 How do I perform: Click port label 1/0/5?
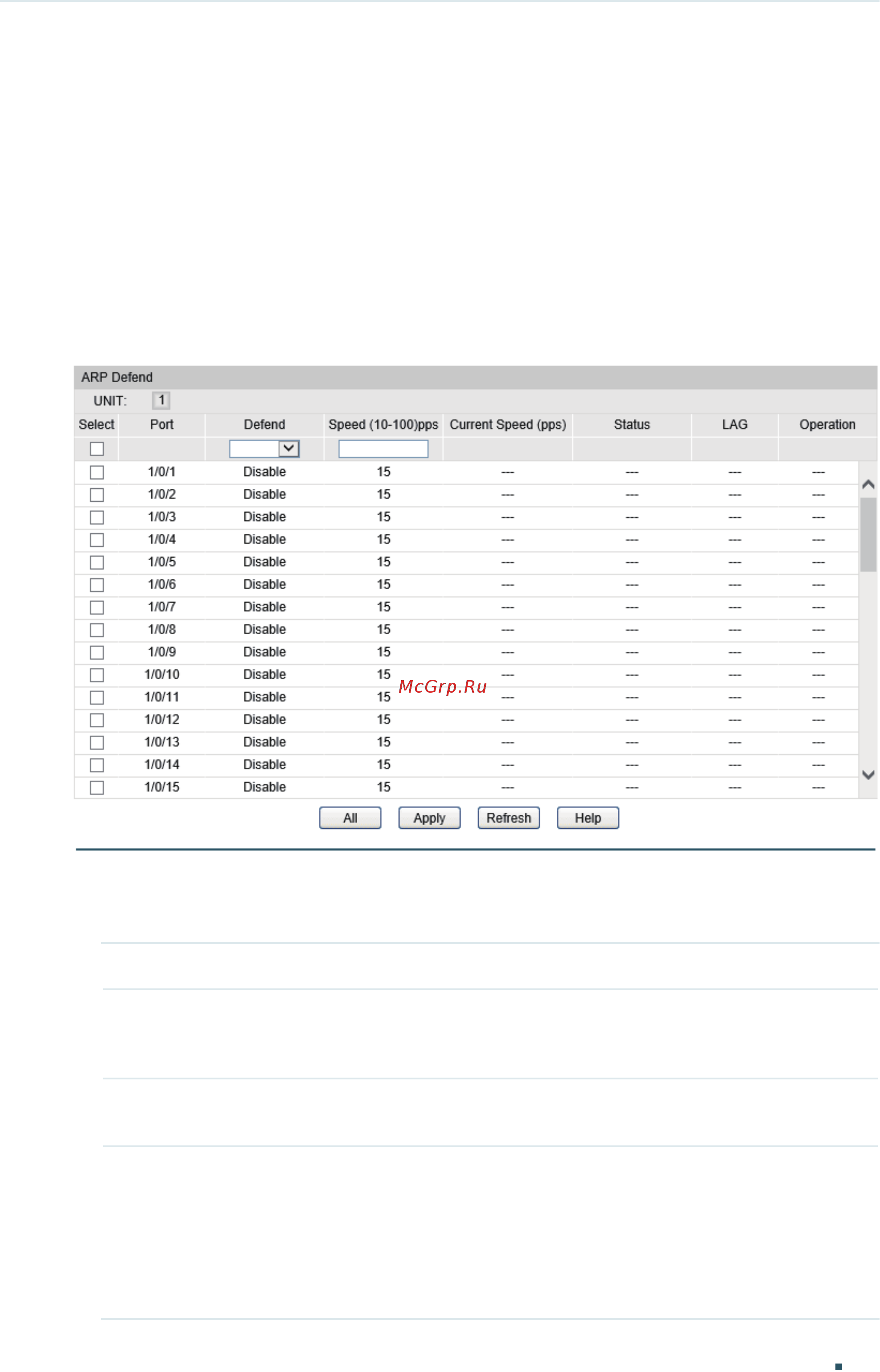coord(162,562)
